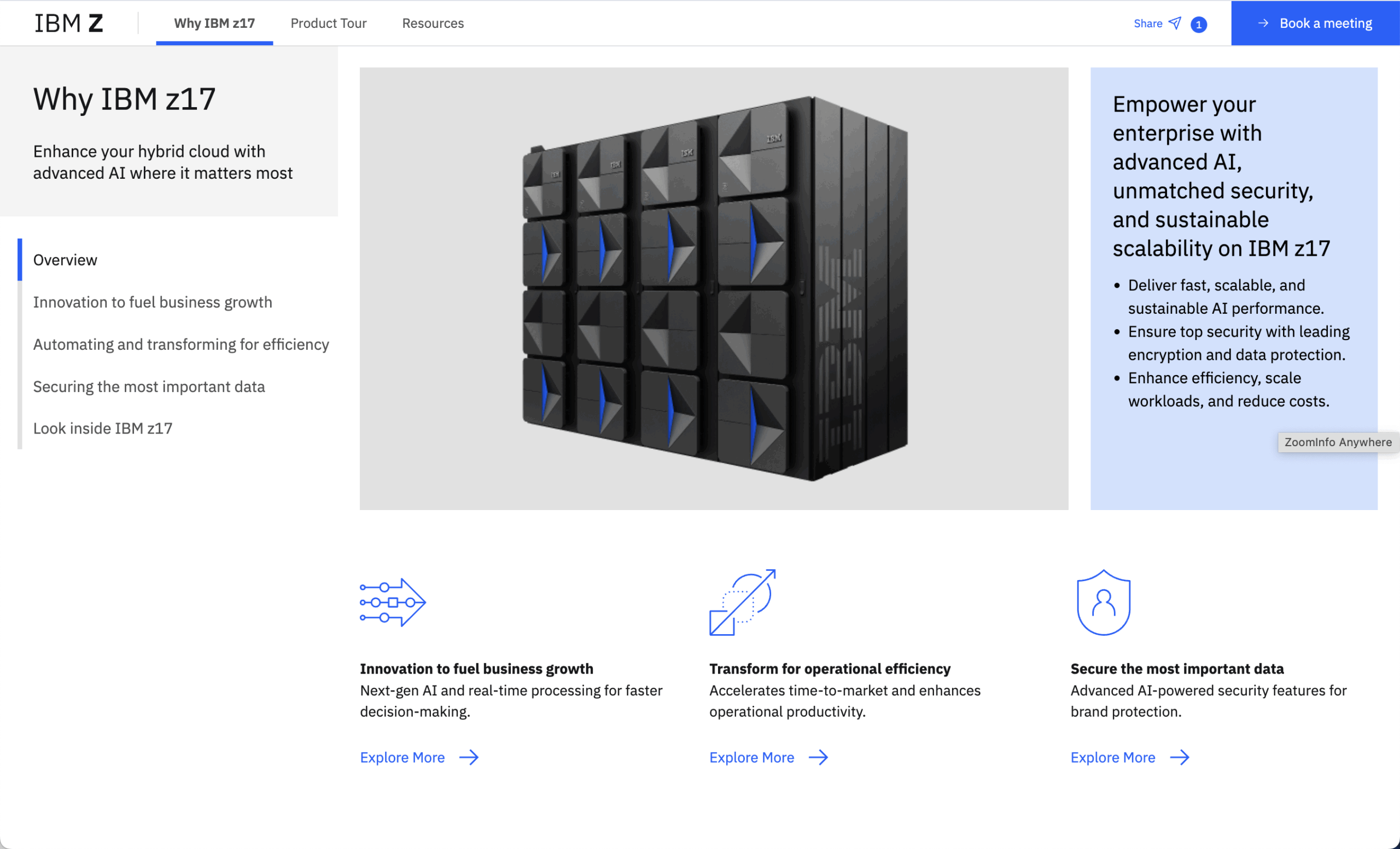Click the arrow beside Innovation's Explore More
Image resolution: width=1400 pixels, height=849 pixels.
click(469, 757)
